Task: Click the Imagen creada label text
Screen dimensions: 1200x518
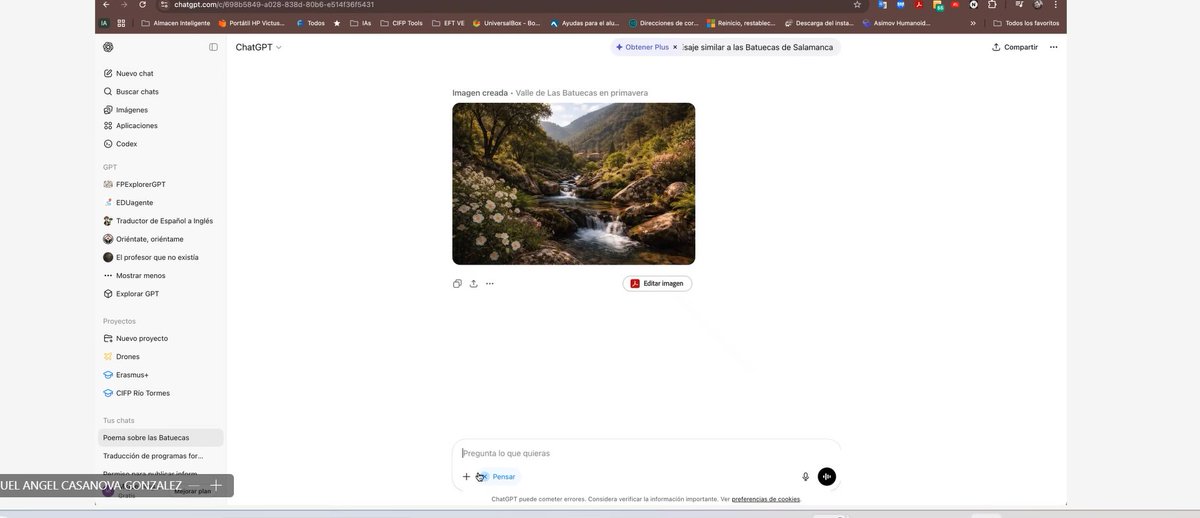Action: click(480, 93)
